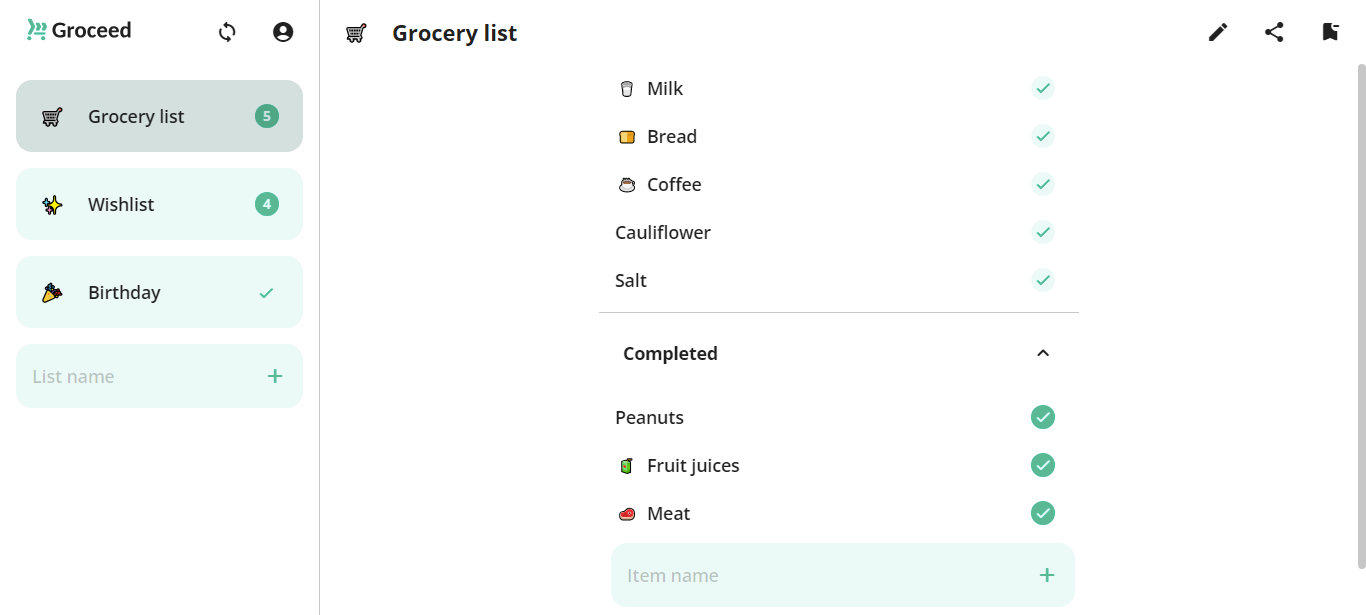This screenshot has height=615, width=1366.
Task: Uncheck the Coffee item
Action: pos(1043,184)
